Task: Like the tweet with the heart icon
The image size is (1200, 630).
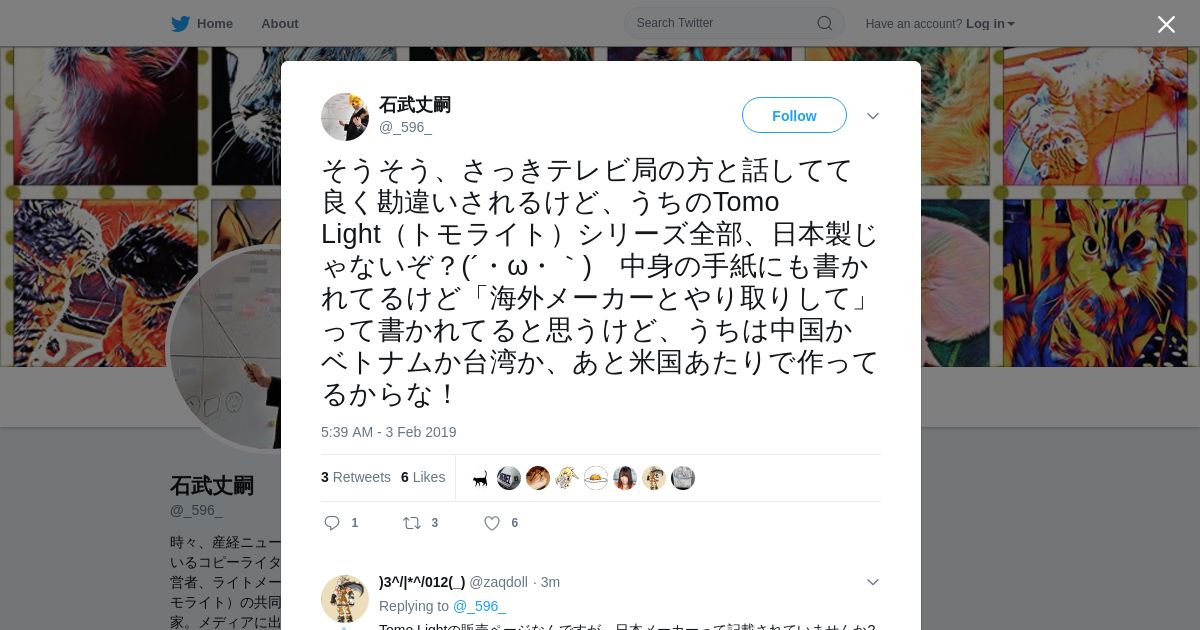Action: [492, 523]
